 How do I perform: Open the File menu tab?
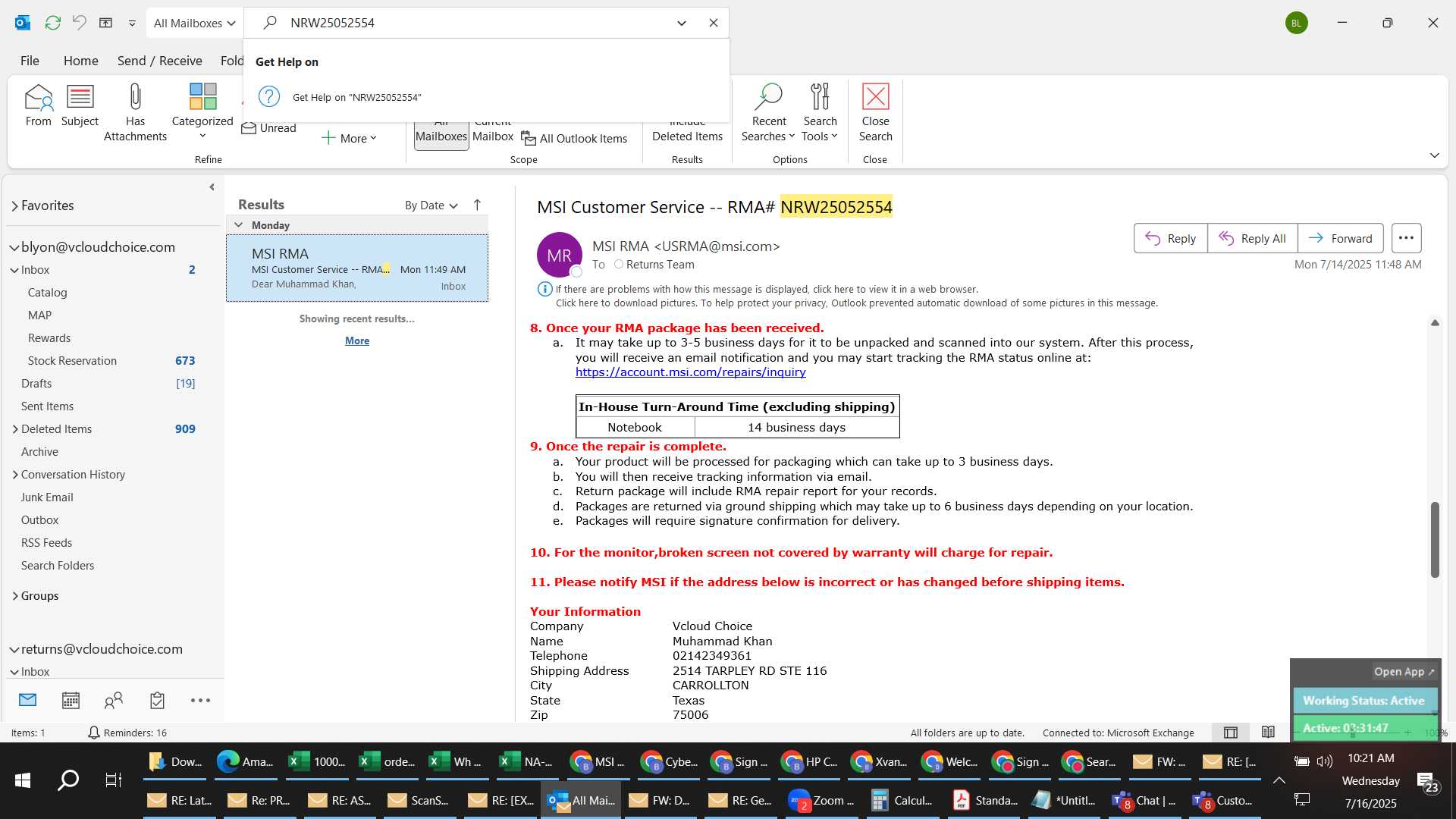tap(30, 61)
